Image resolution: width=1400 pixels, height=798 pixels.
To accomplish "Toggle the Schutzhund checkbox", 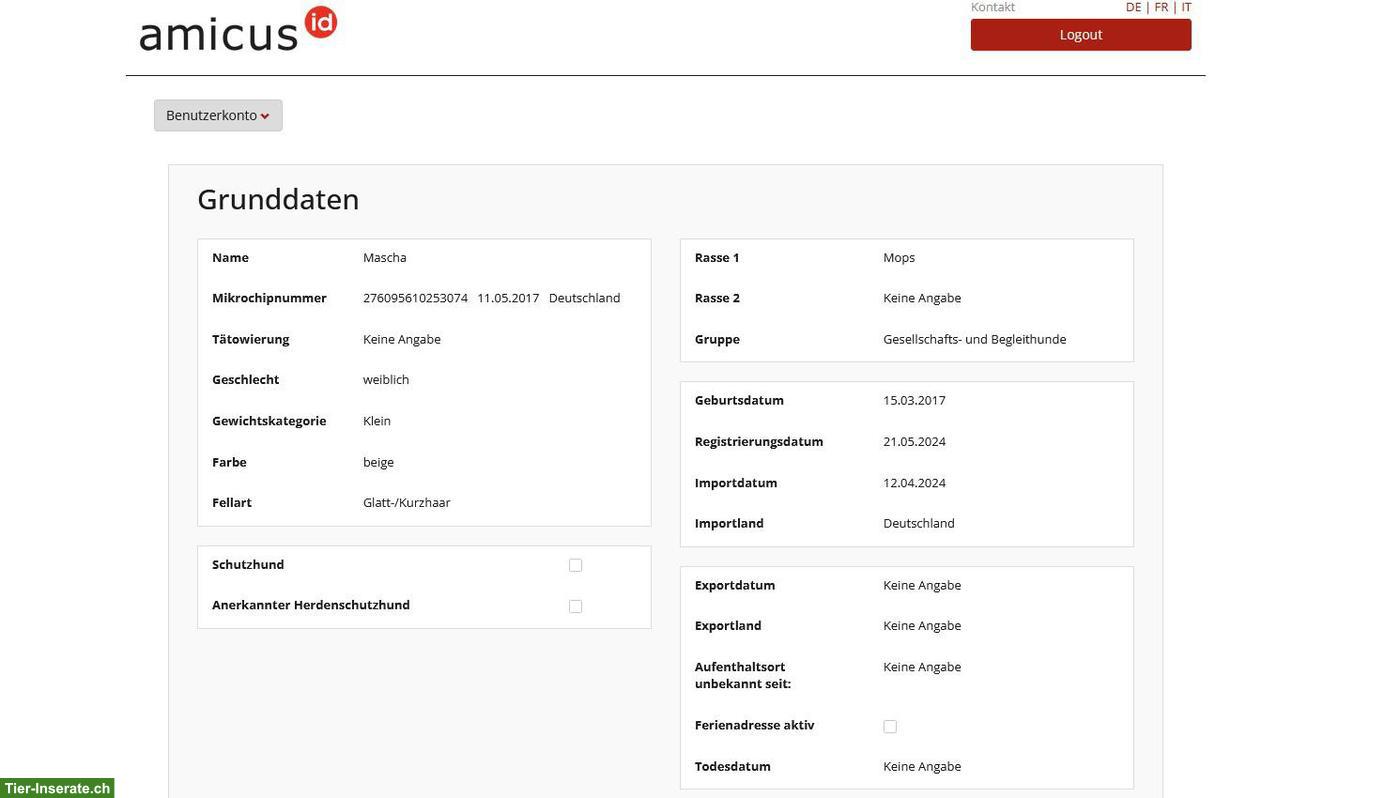I will tap(575, 565).
